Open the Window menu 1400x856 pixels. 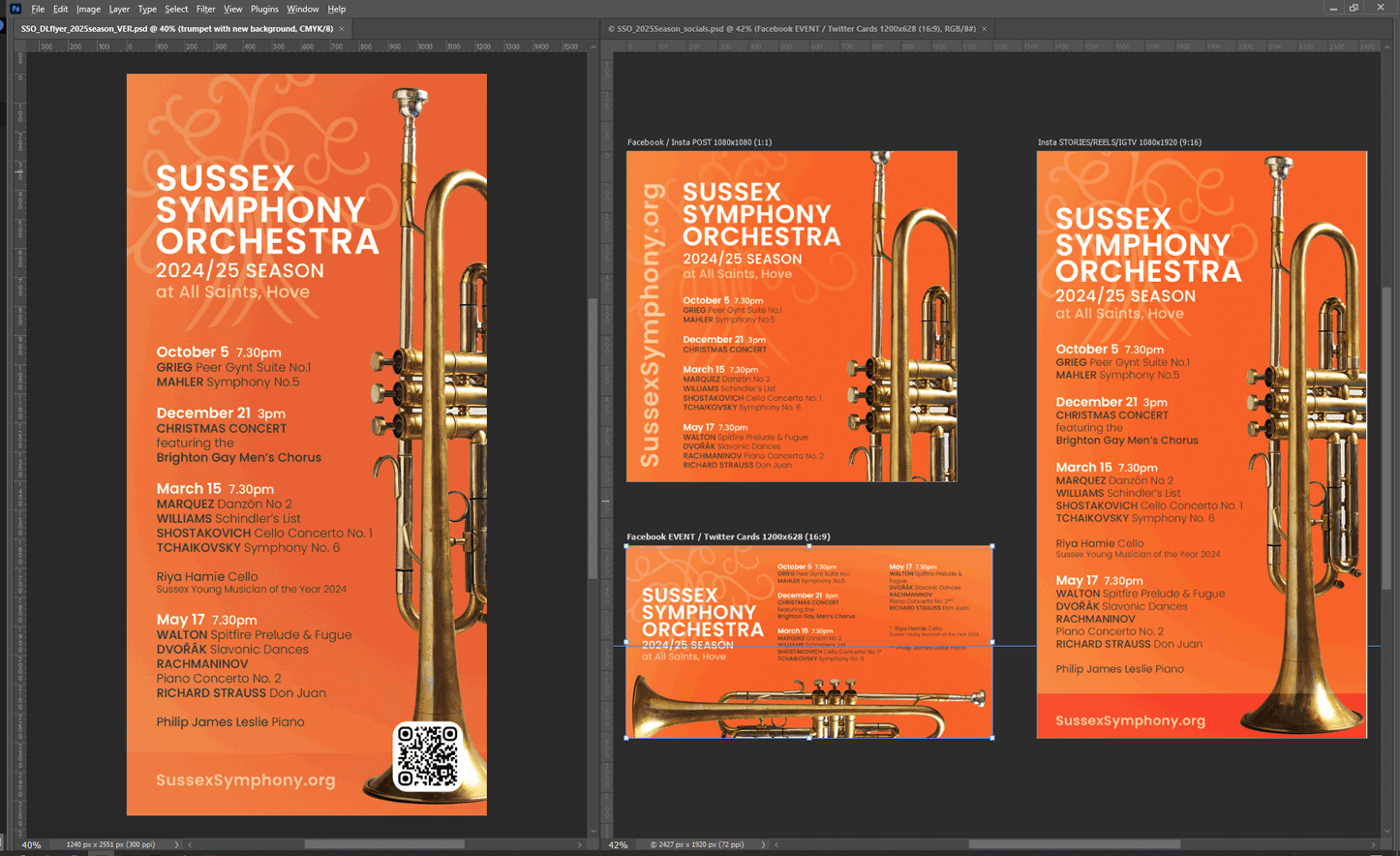(302, 9)
